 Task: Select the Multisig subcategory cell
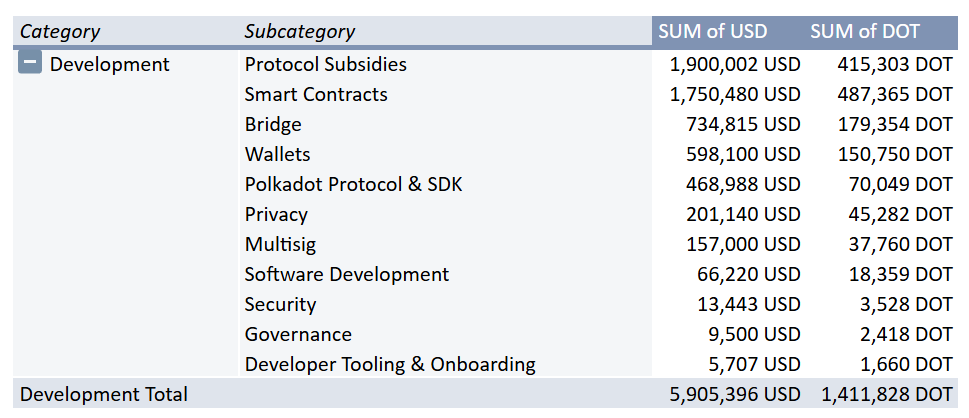coord(280,244)
